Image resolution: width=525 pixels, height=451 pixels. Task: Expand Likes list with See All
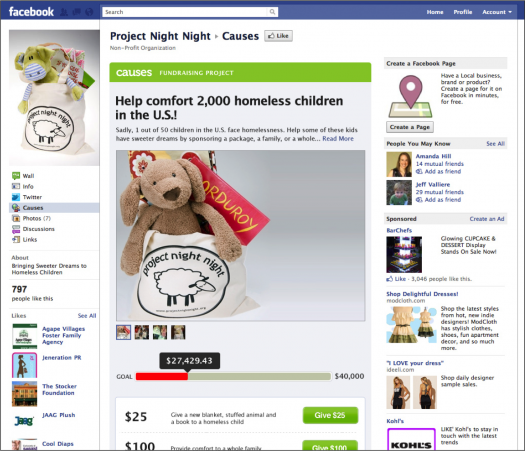tap(87, 316)
